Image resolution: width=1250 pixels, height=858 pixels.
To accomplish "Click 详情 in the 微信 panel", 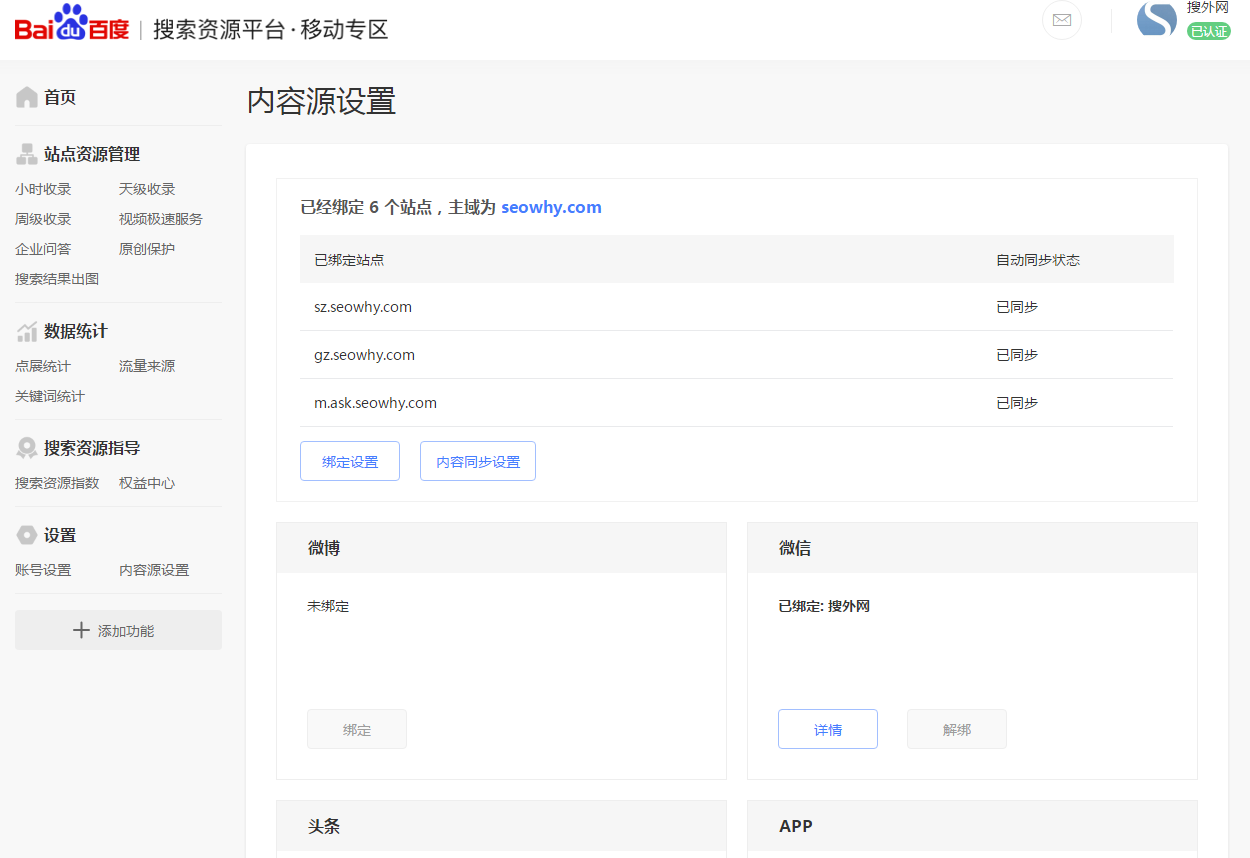I will coord(828,729).
